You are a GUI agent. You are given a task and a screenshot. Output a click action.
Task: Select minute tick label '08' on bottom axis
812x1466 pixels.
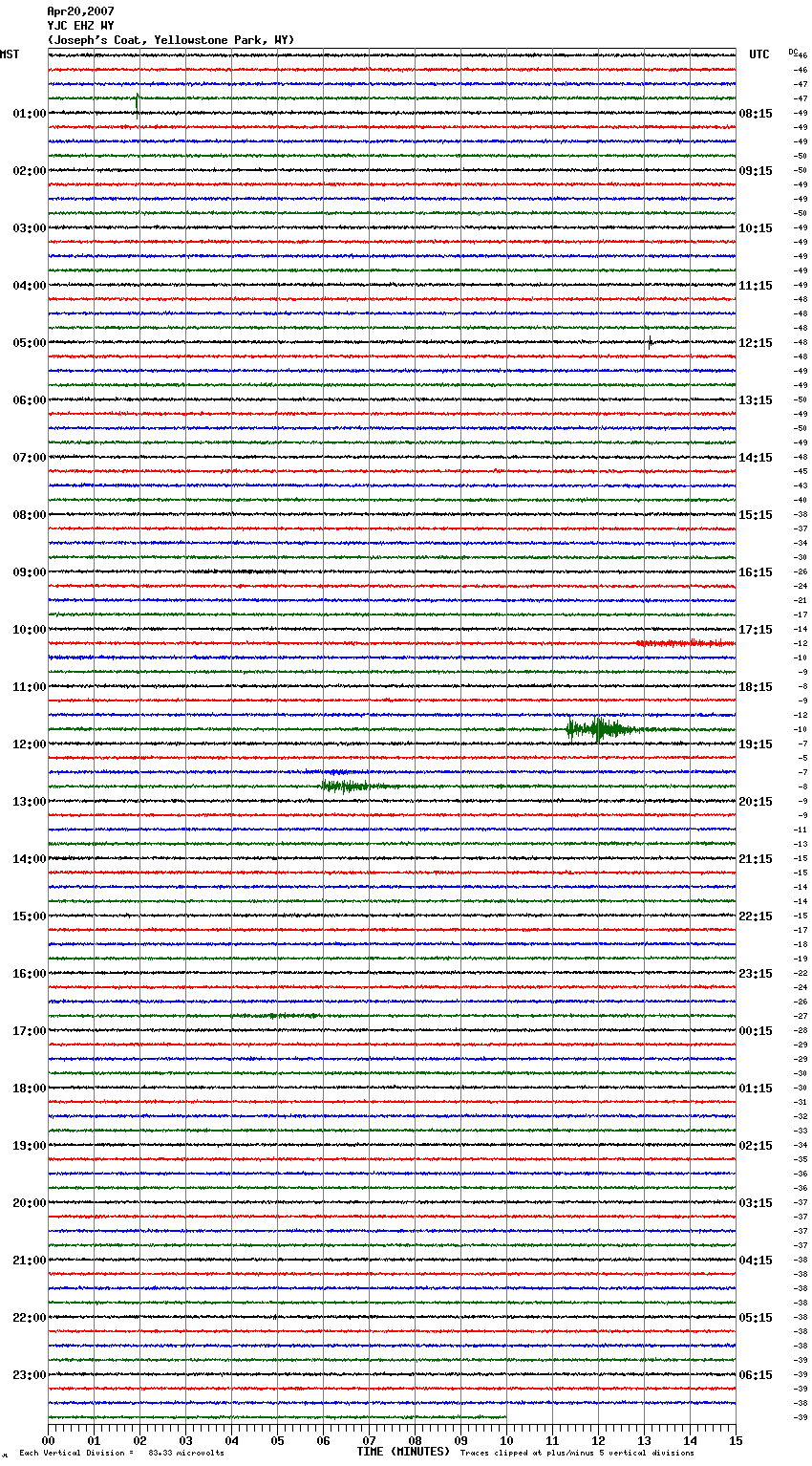[415, 1440]
